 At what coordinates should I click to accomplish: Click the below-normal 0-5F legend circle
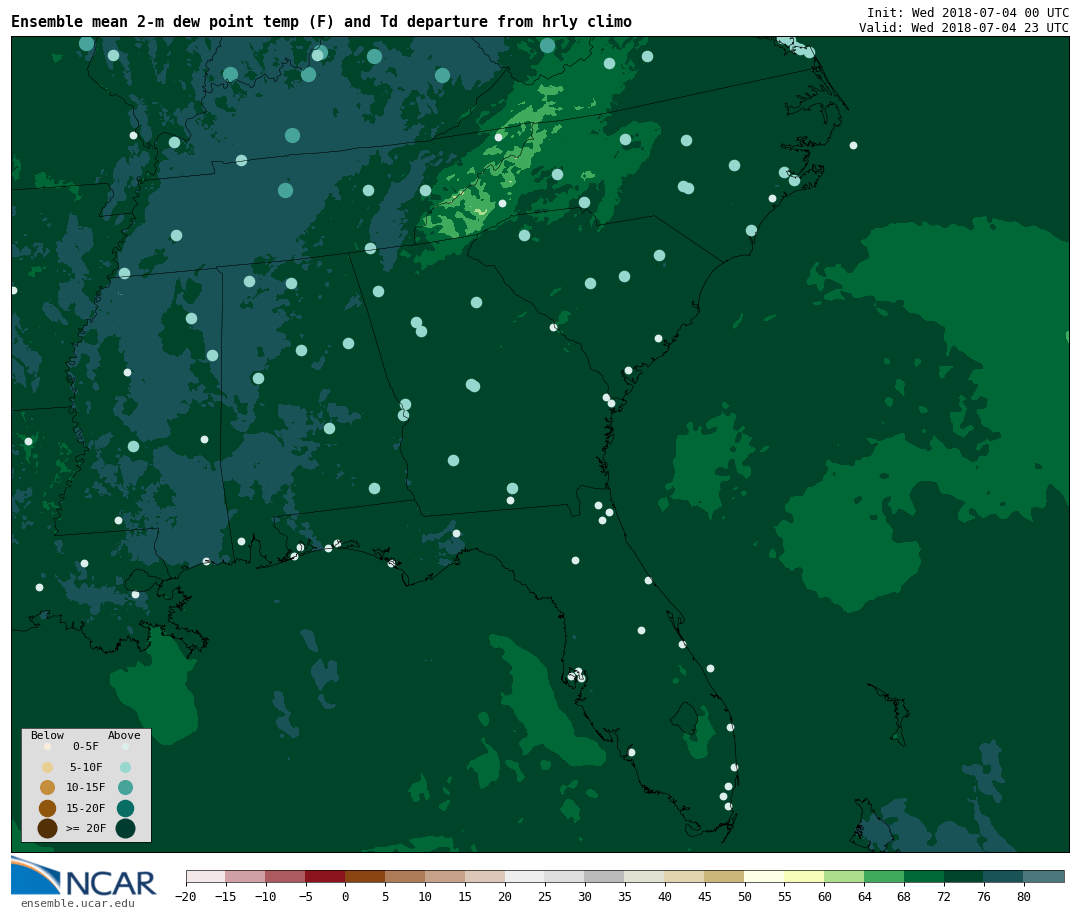[48, 746]
